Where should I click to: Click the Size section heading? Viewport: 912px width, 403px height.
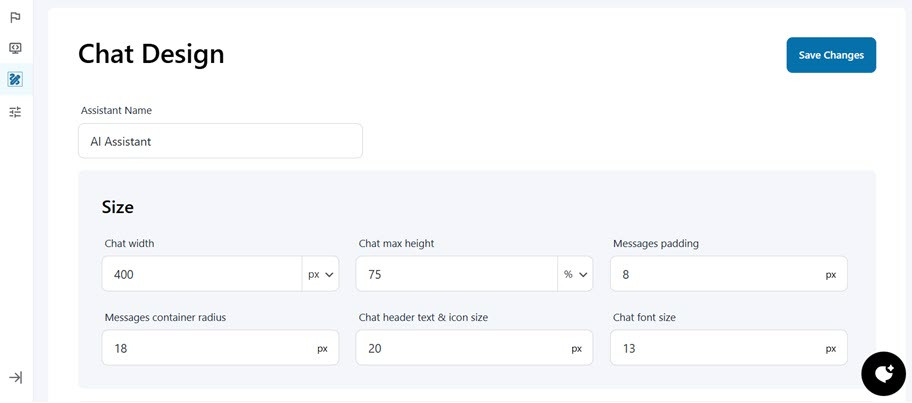point(117,207)
